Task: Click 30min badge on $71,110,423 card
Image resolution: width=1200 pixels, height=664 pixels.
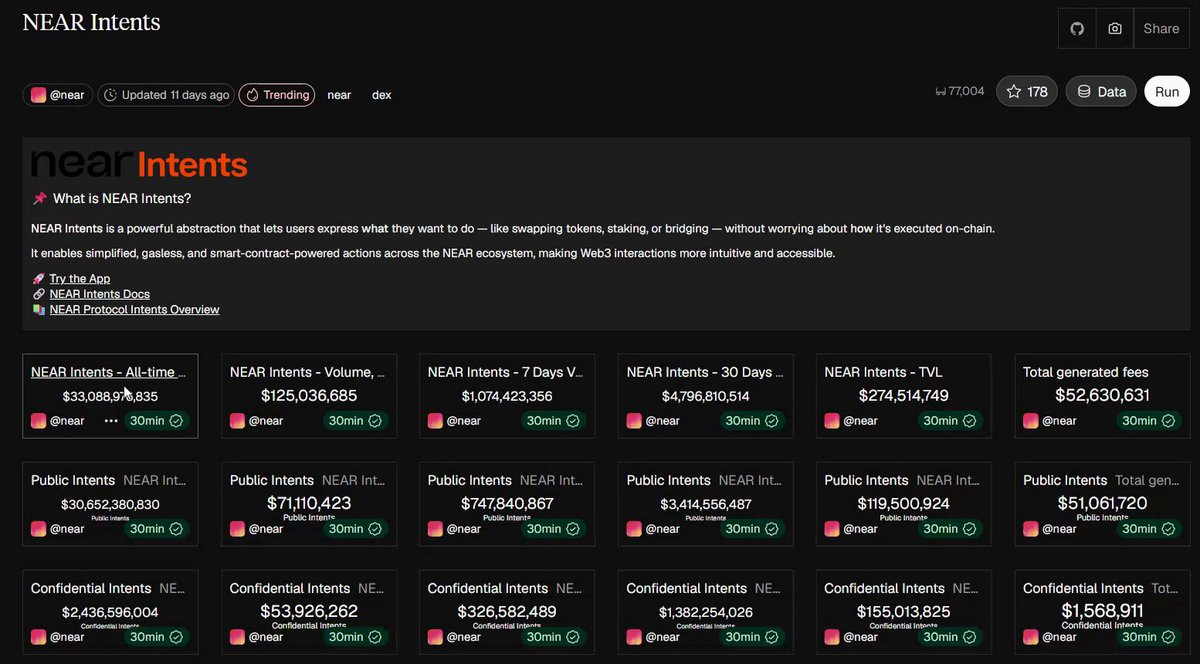Action: click(x=354, y=529)
